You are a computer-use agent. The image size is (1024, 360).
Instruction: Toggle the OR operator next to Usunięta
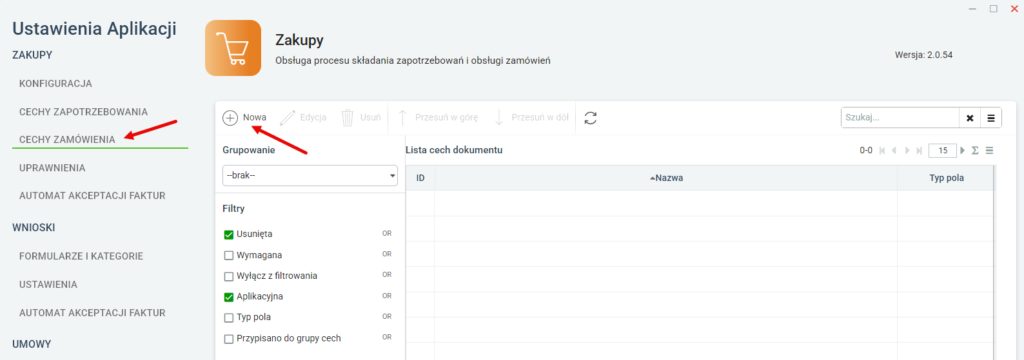point(387,233)
